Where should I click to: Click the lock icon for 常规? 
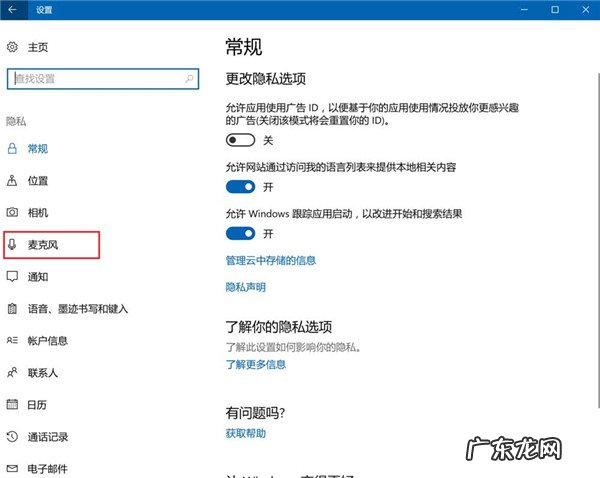(x=12, y=148)
